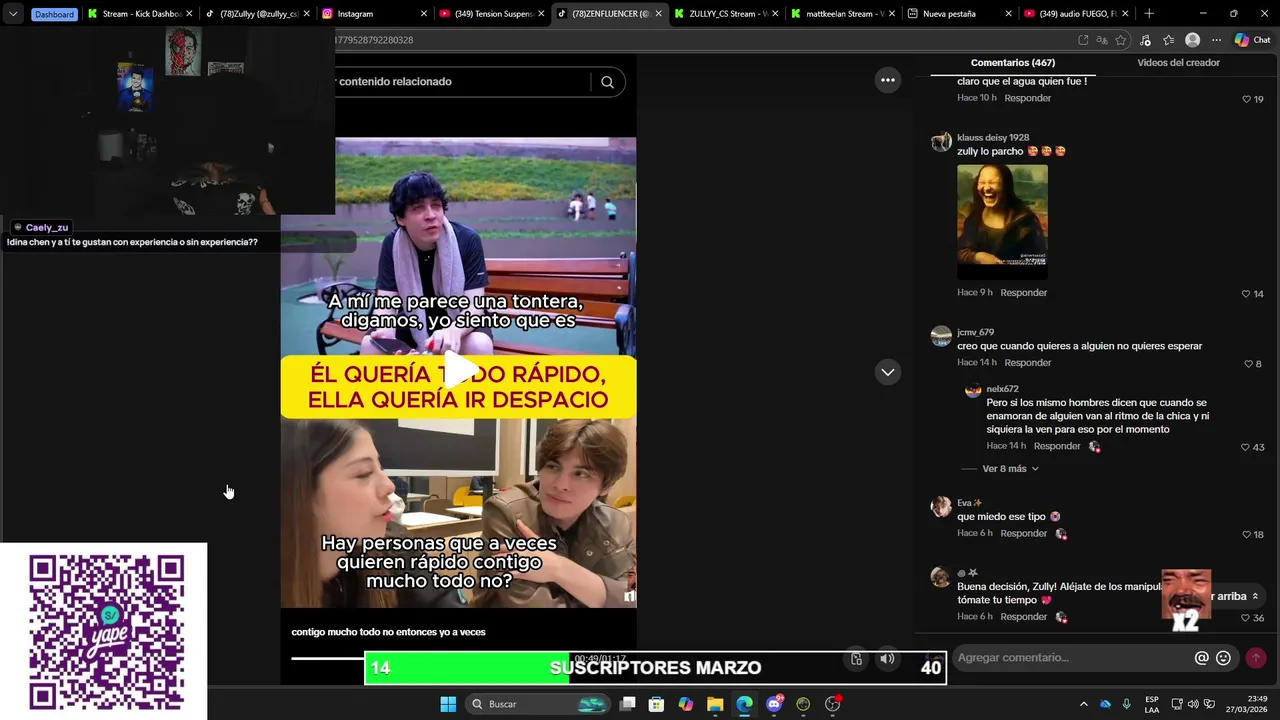Switch to the Nueva pestaña tab
The image size is (1280, 720).
(x=959, y=14)
